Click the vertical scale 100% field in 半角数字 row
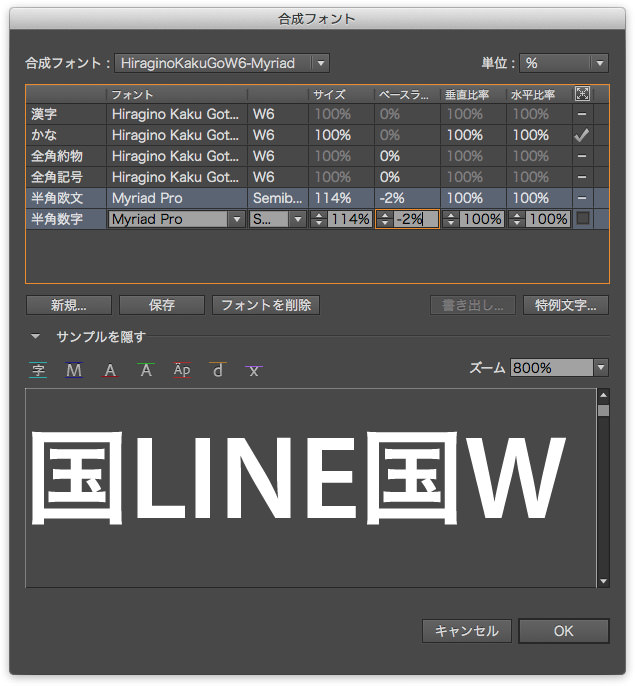This screenshot has height=686, width=635. [x=481, y=219]
